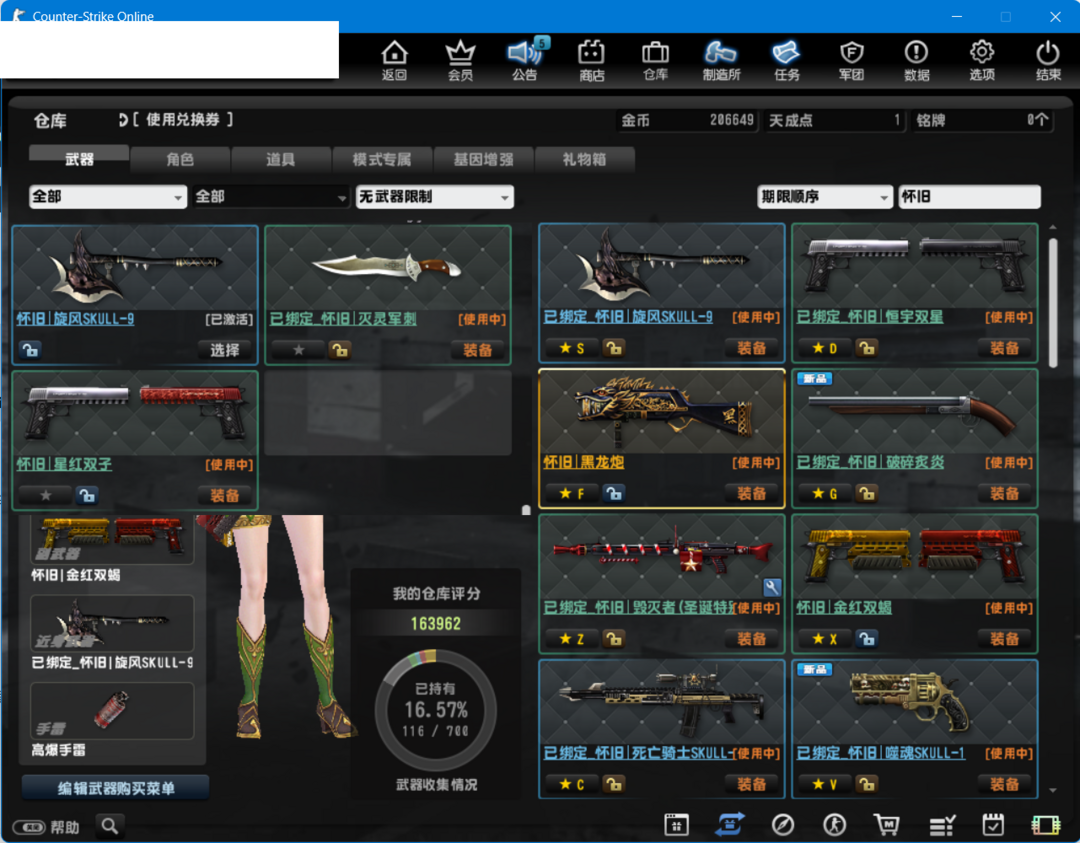
Task: Toggle the lock icon on 黑龙炮 card
Action: [x=614, y=493]
